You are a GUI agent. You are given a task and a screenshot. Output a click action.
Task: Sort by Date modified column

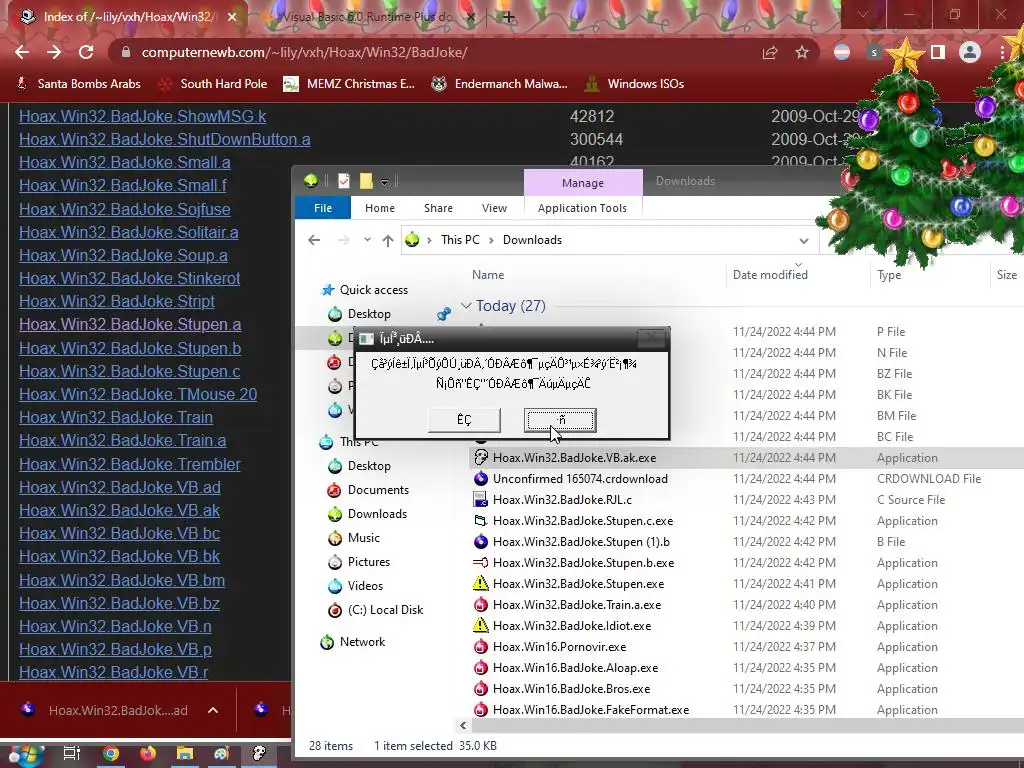point(770,275)
